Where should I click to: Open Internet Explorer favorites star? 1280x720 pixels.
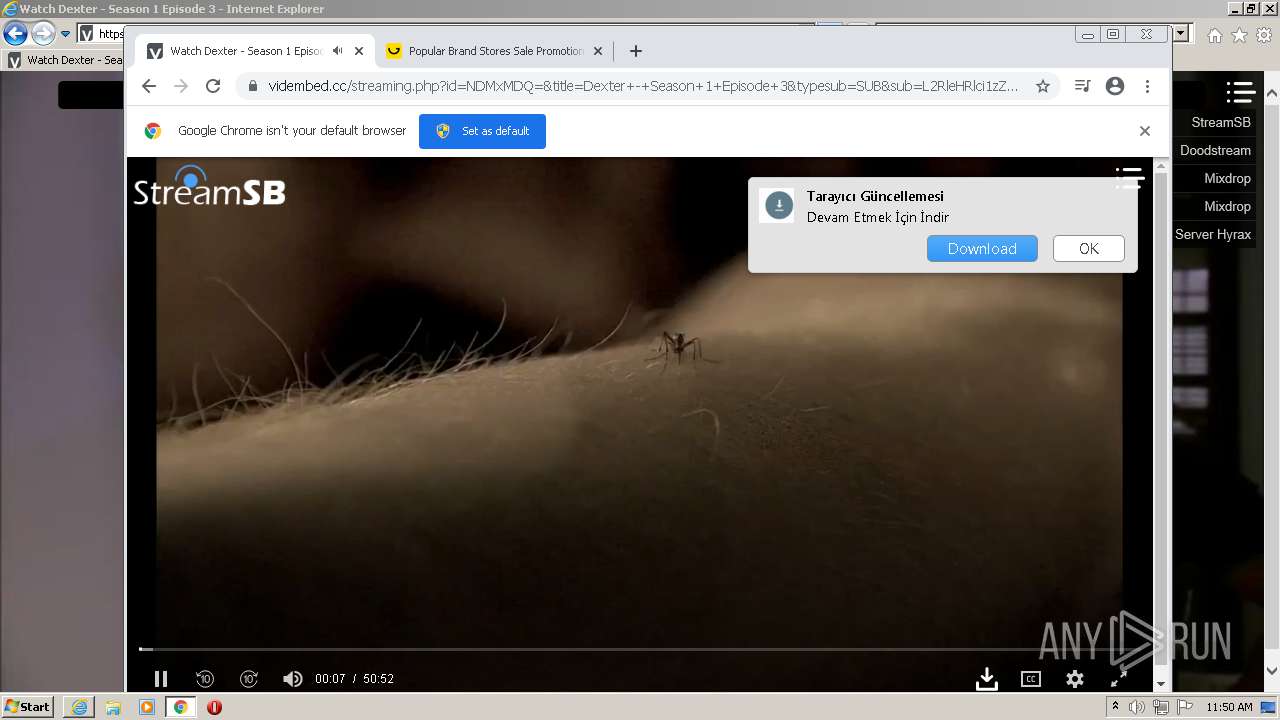[x=1239, y=35]
